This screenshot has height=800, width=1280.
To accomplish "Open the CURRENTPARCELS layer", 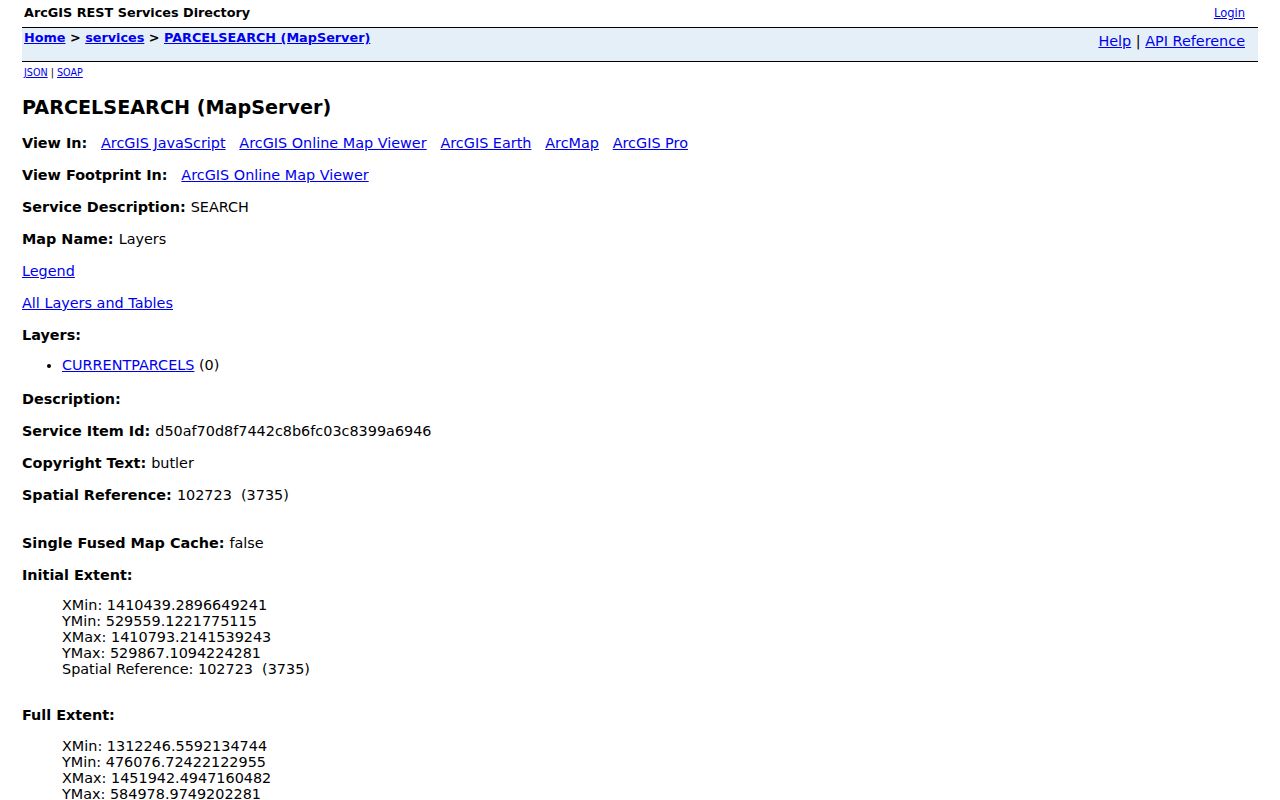I will (128, 365).
